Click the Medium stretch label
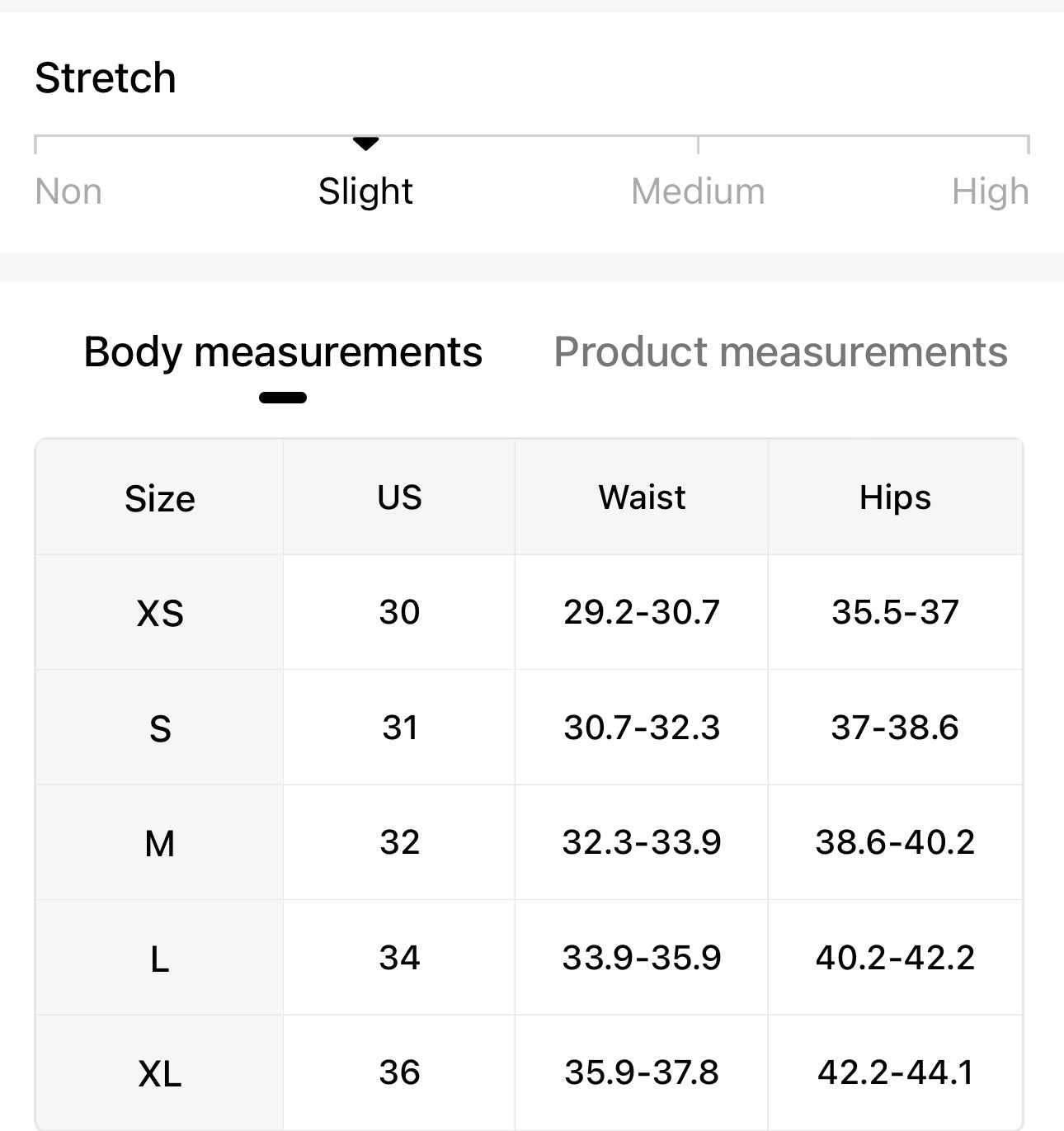1064x1131 pixels. 698,191
